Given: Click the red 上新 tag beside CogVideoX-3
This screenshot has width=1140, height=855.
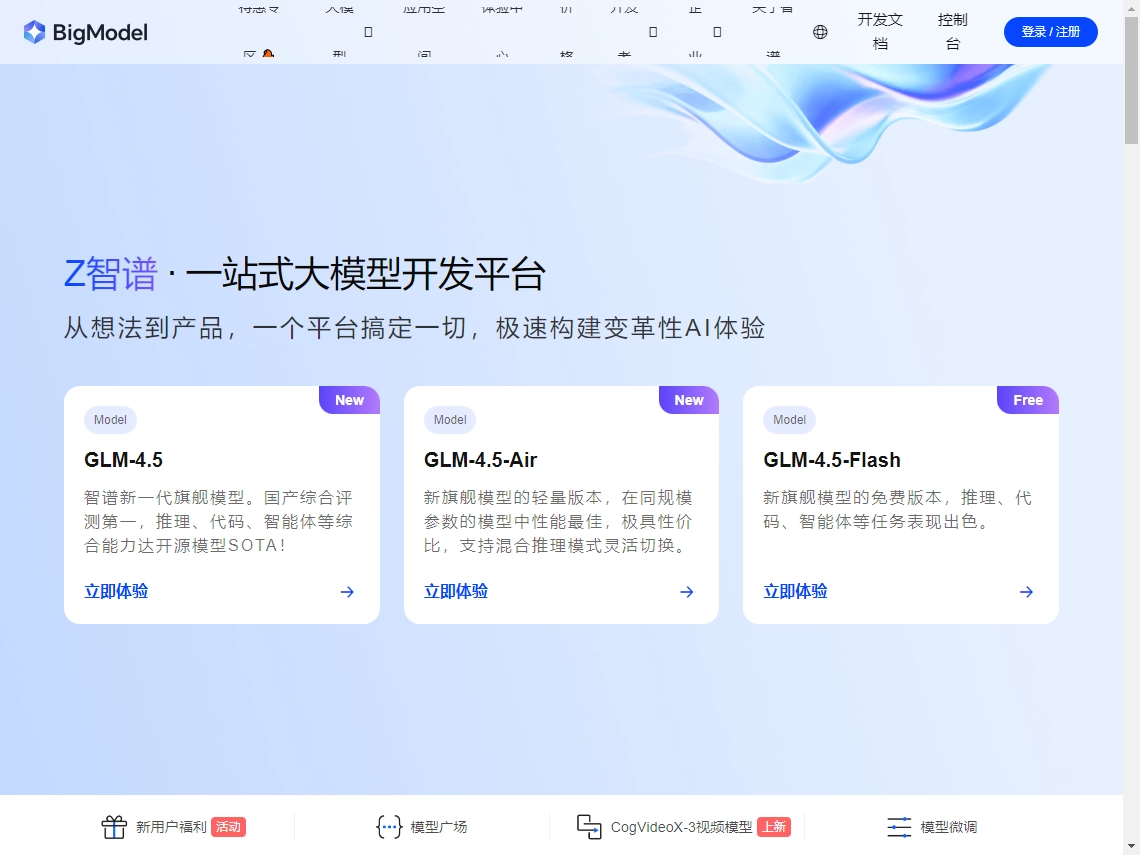Looking at the screenshot, I should (774, 827).
